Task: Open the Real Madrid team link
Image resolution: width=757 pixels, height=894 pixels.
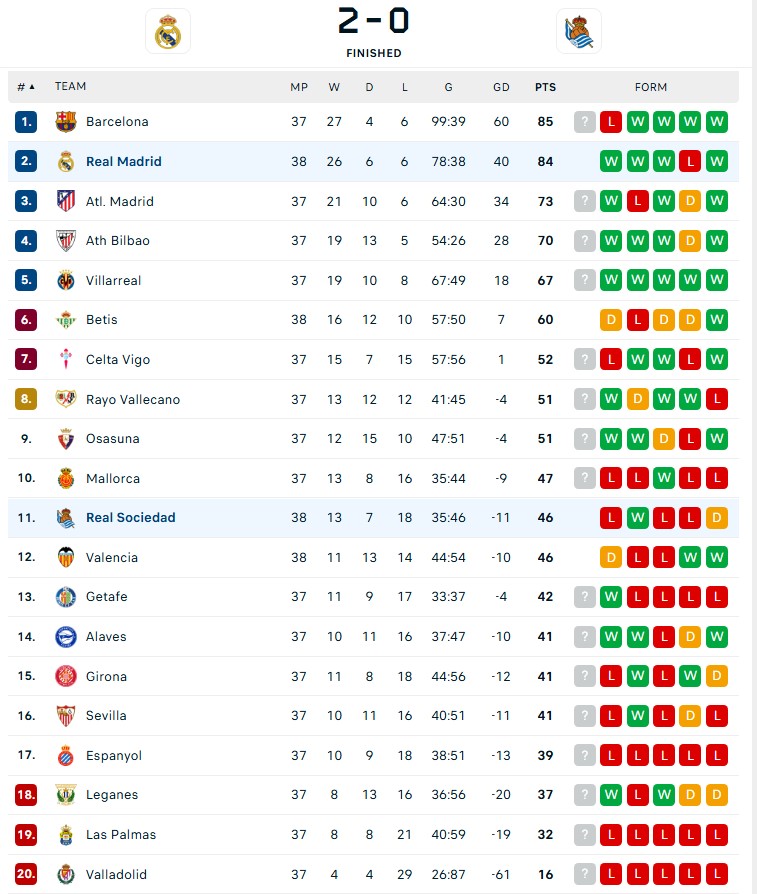Action: (124, 161)
